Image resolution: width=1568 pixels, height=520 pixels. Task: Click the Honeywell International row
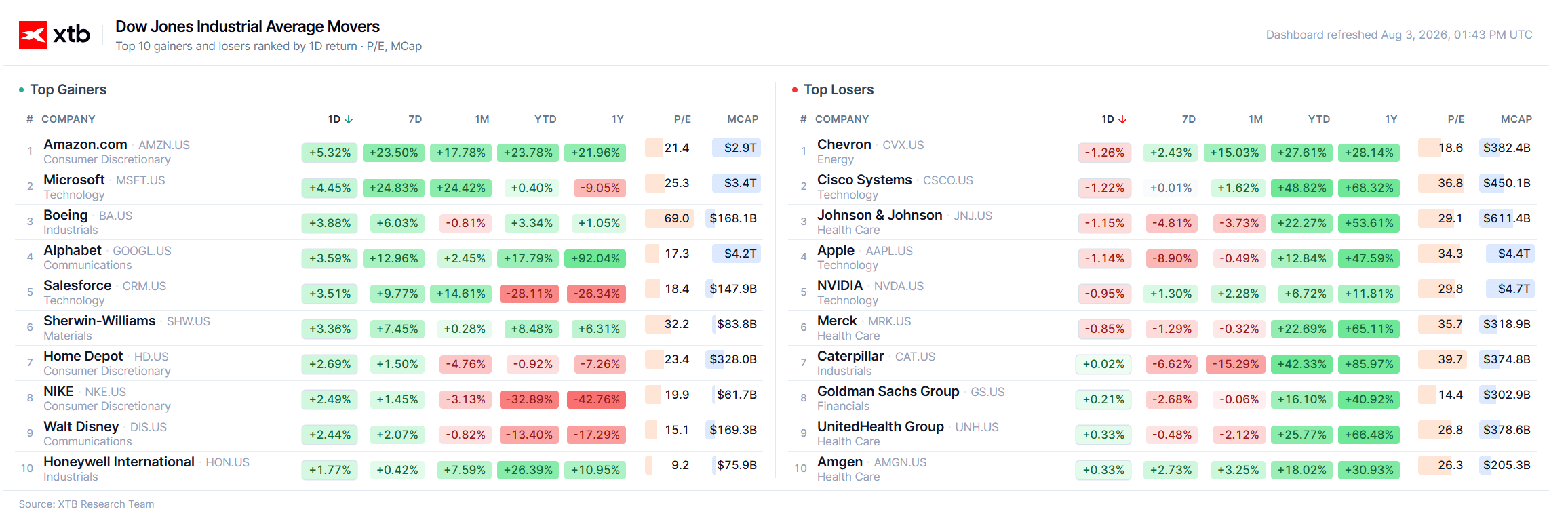[389, 469]
